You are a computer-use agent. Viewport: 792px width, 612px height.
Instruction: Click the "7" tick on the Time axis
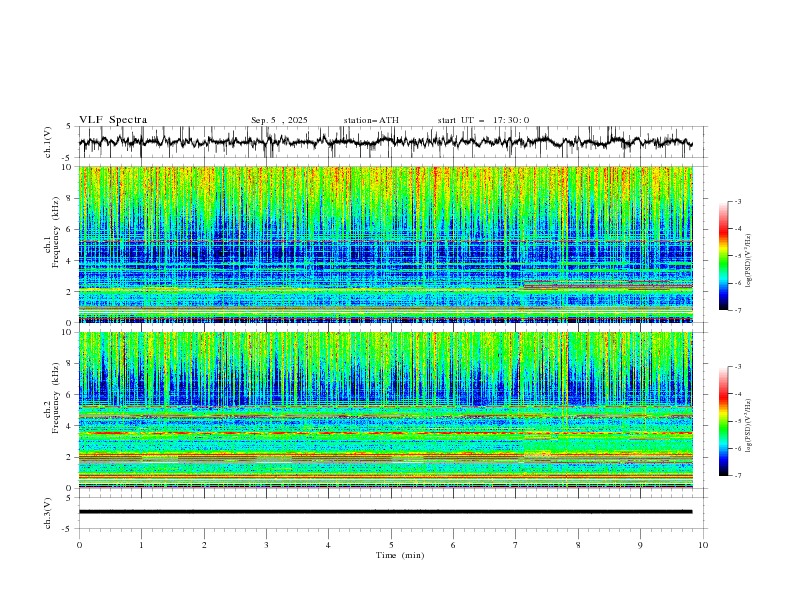point(516,545)
